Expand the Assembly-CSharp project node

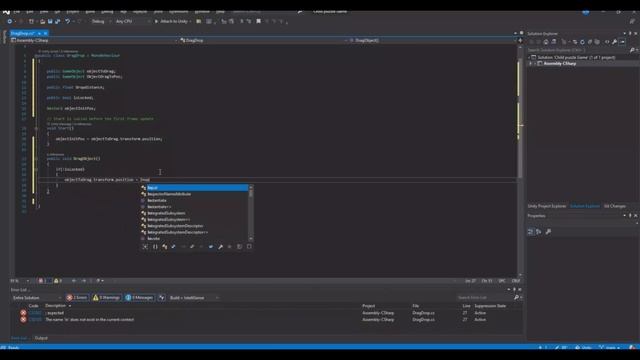coord(531,64)
